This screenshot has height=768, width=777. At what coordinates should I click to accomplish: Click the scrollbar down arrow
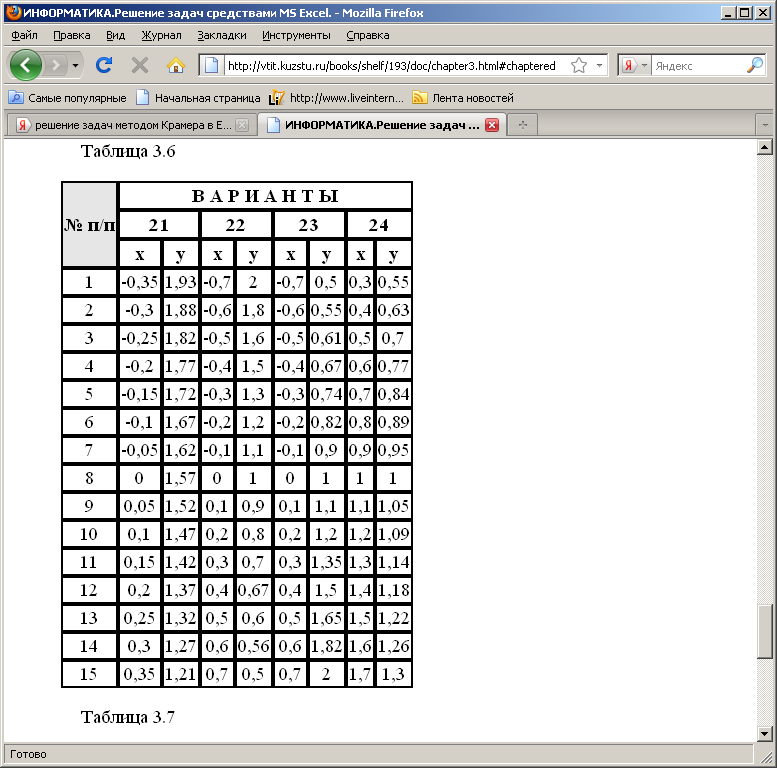(765, 734)
